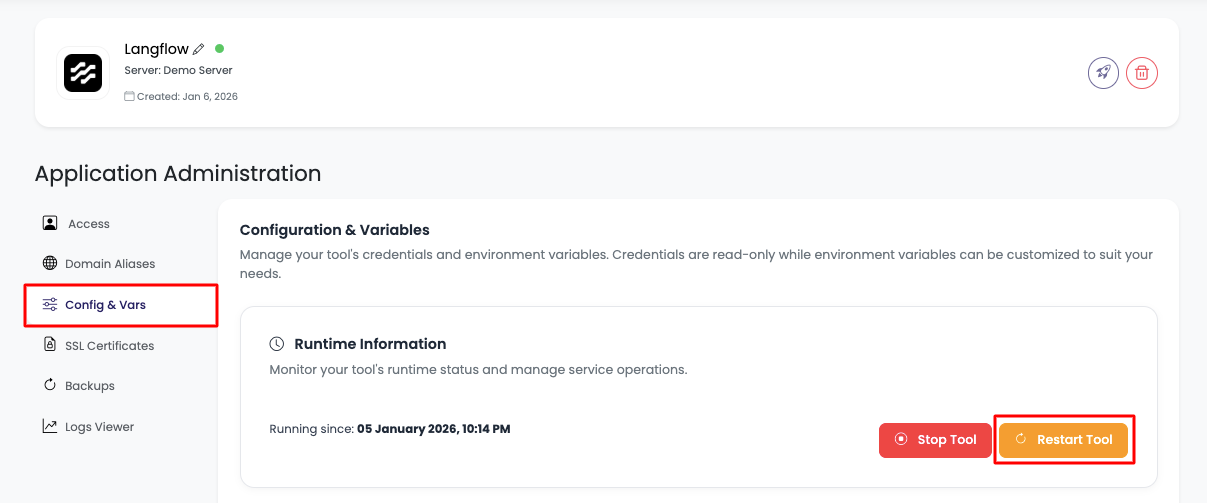
Task: Click the Langflow app logo
Action: (x=83, y=73)
